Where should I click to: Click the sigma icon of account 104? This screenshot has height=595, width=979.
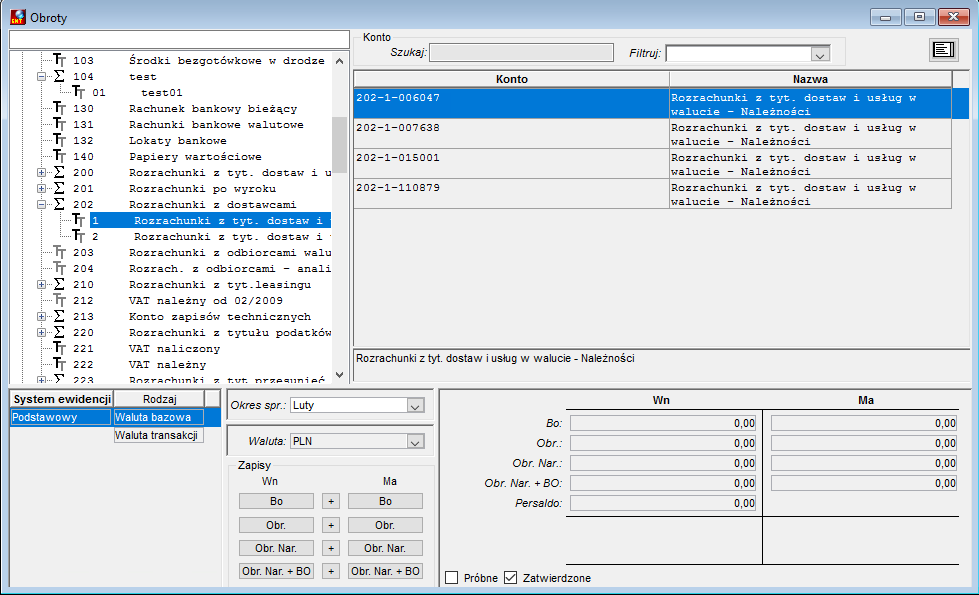pos(59,76)
